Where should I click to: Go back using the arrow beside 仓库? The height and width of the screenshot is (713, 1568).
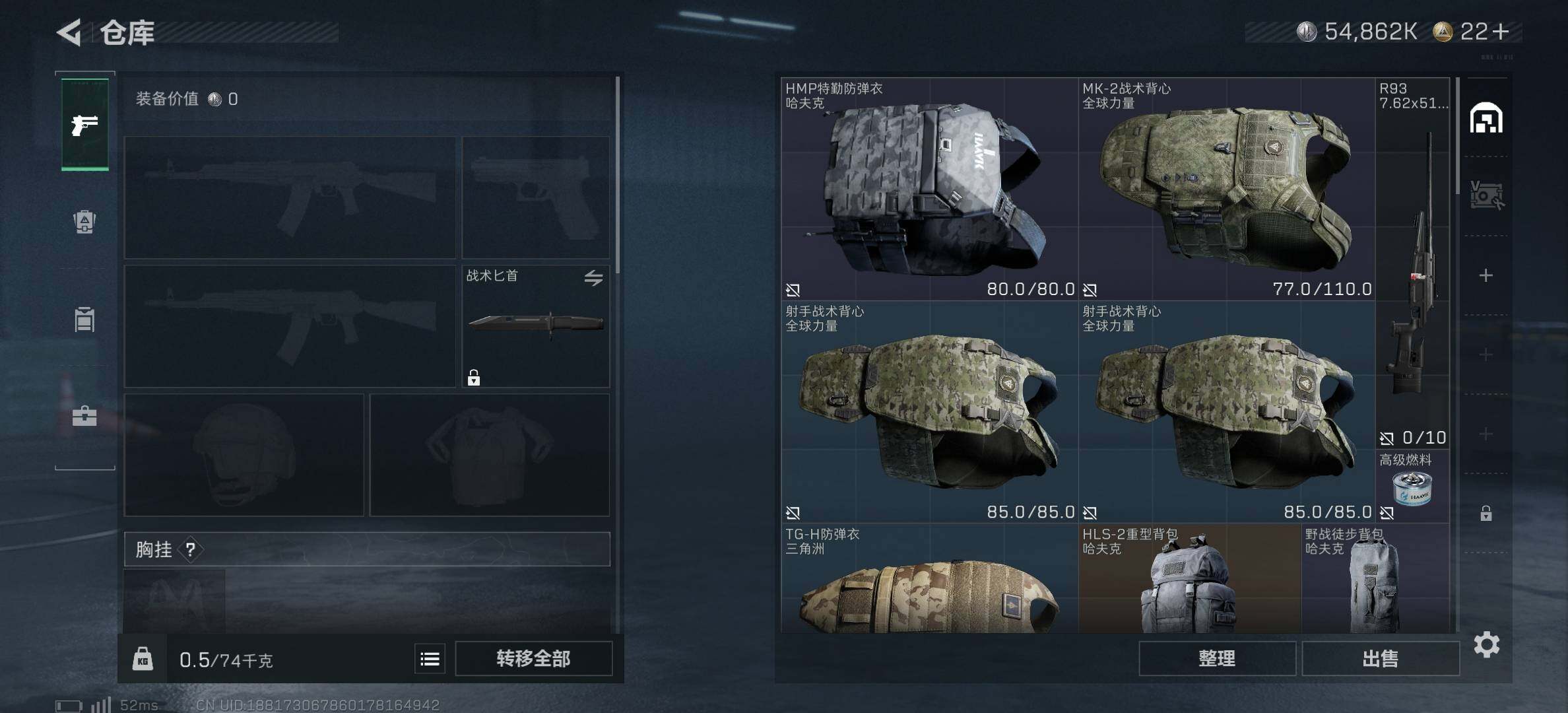(x=69, y=32)
